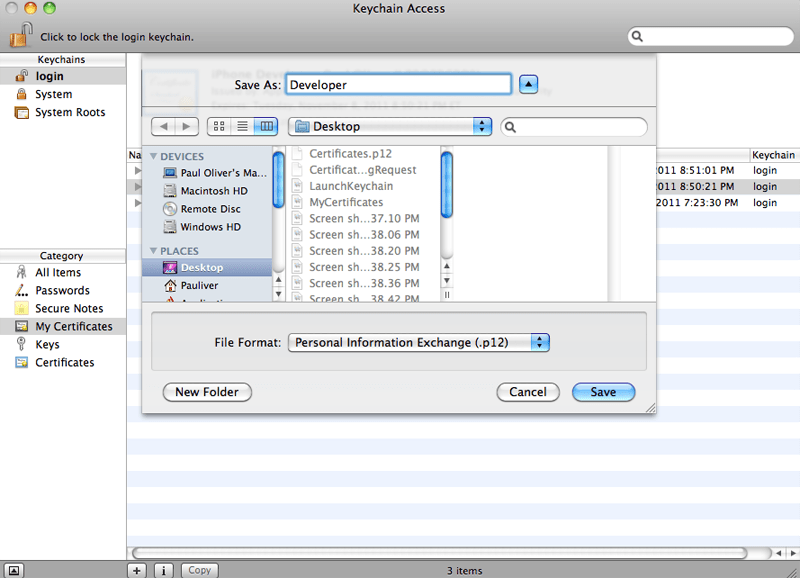Viewport: 800px width, 578px height.
Task: Collapse the PLACES section triangle
Action: (x=153, y=250)
